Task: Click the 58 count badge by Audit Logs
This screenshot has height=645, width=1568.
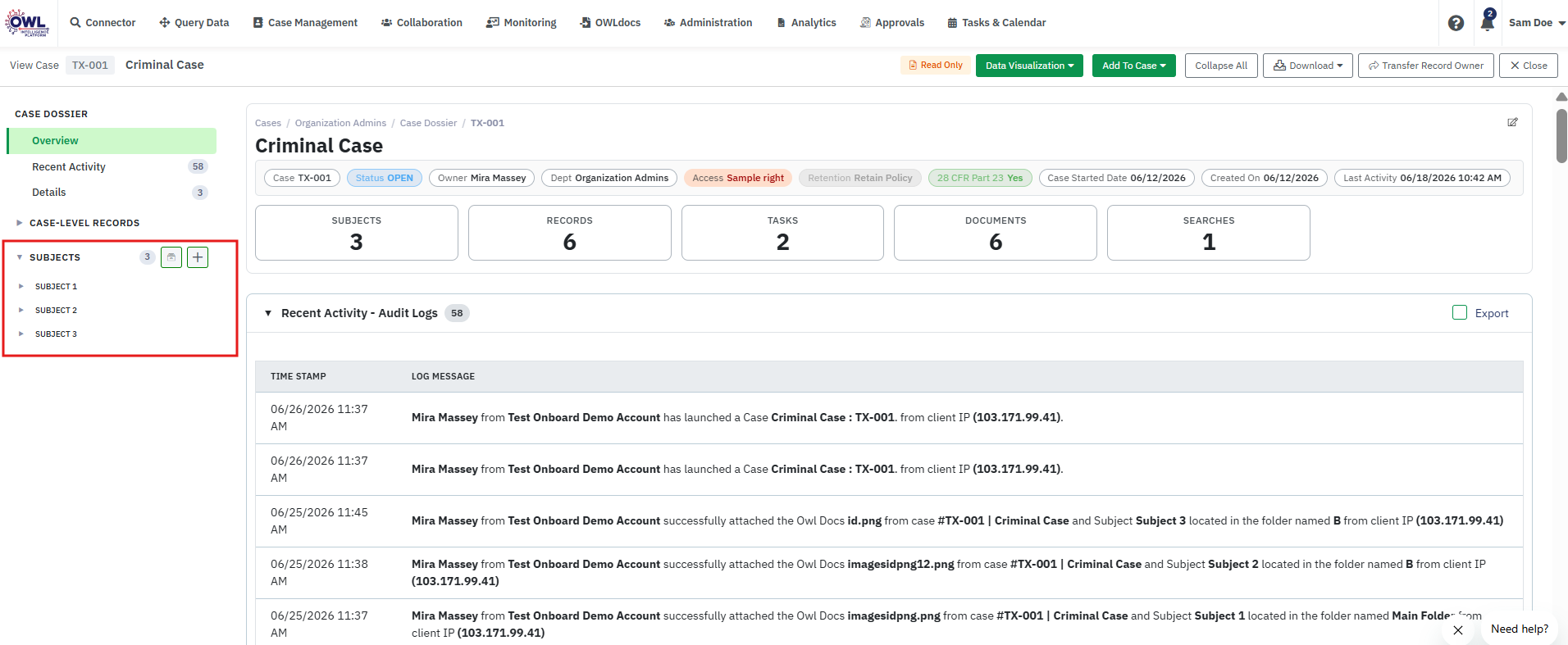Action: click(x=457, y=313)
